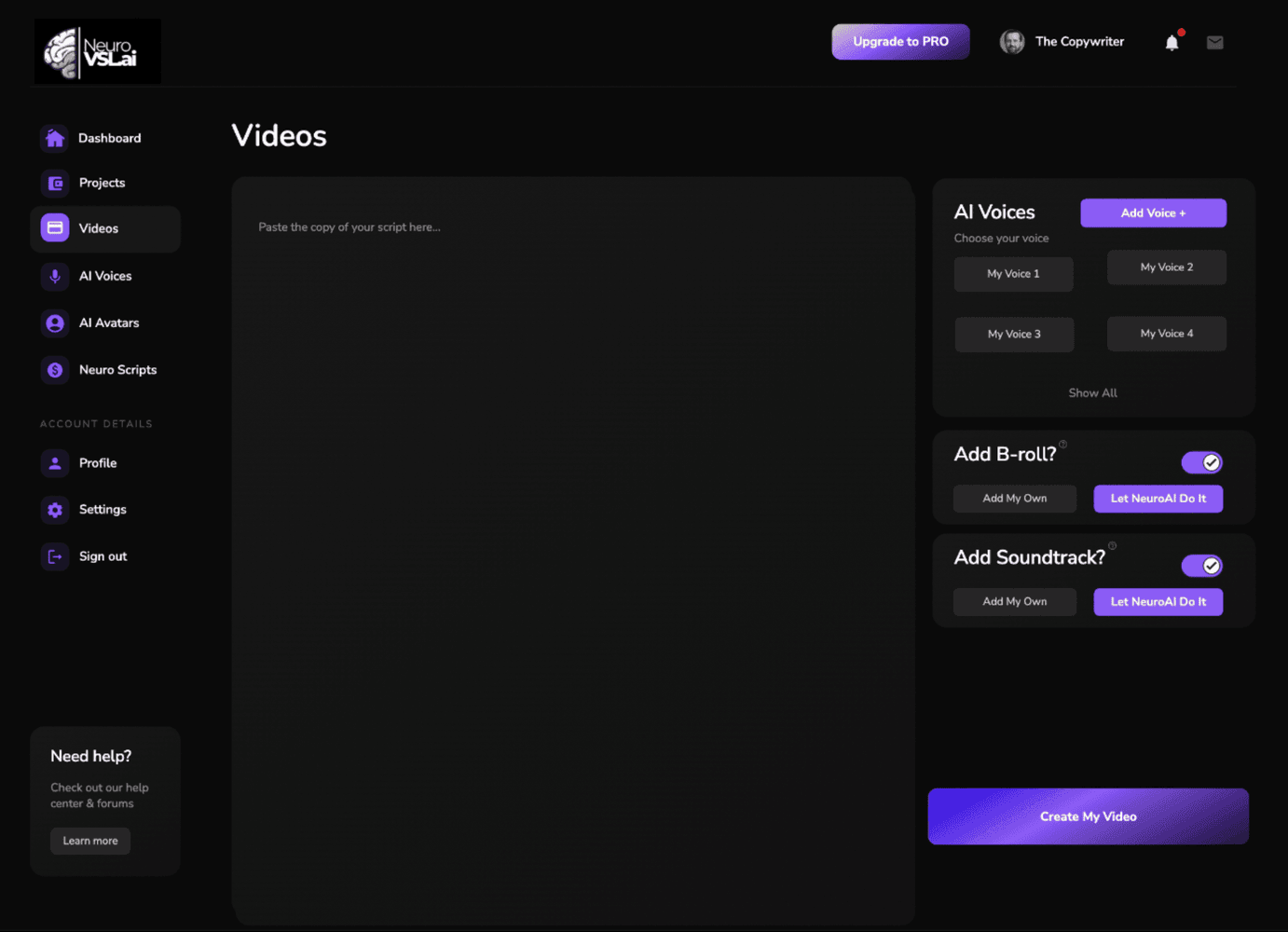Open notifications bell
Viewport: 1288px width, 932px height.
(x=1172, y=42)
